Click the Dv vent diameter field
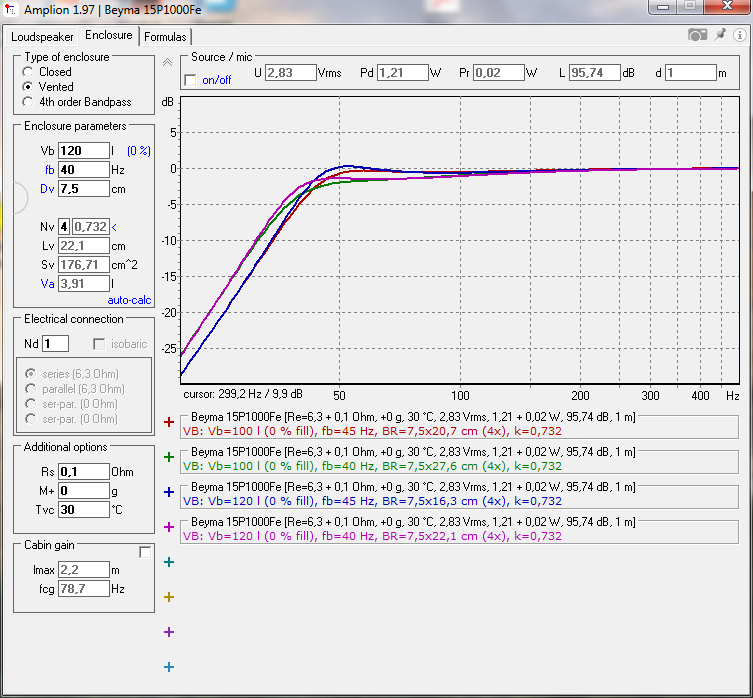 [x=84, y=189]
